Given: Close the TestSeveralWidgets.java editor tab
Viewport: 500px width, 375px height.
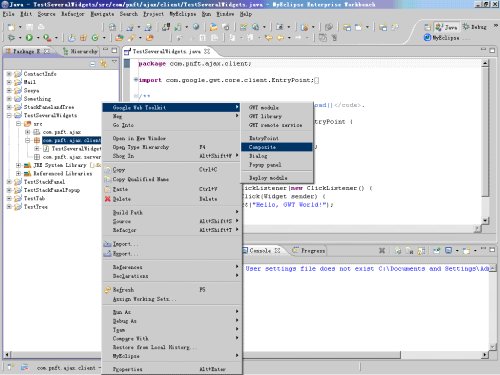Looking at the screenshot, I should tap(207, 51).
